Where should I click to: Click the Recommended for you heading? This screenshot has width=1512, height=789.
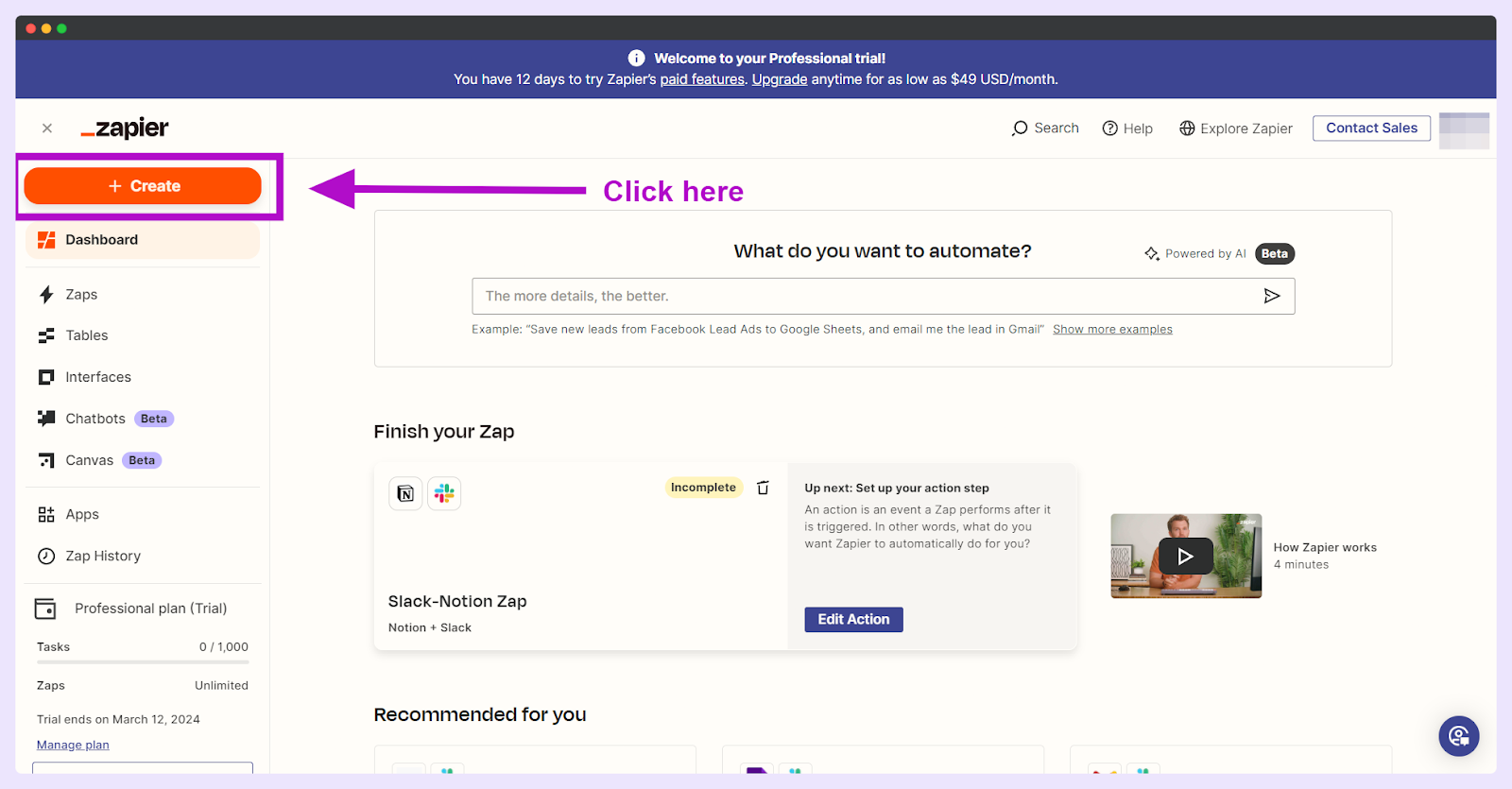point(480,714)
